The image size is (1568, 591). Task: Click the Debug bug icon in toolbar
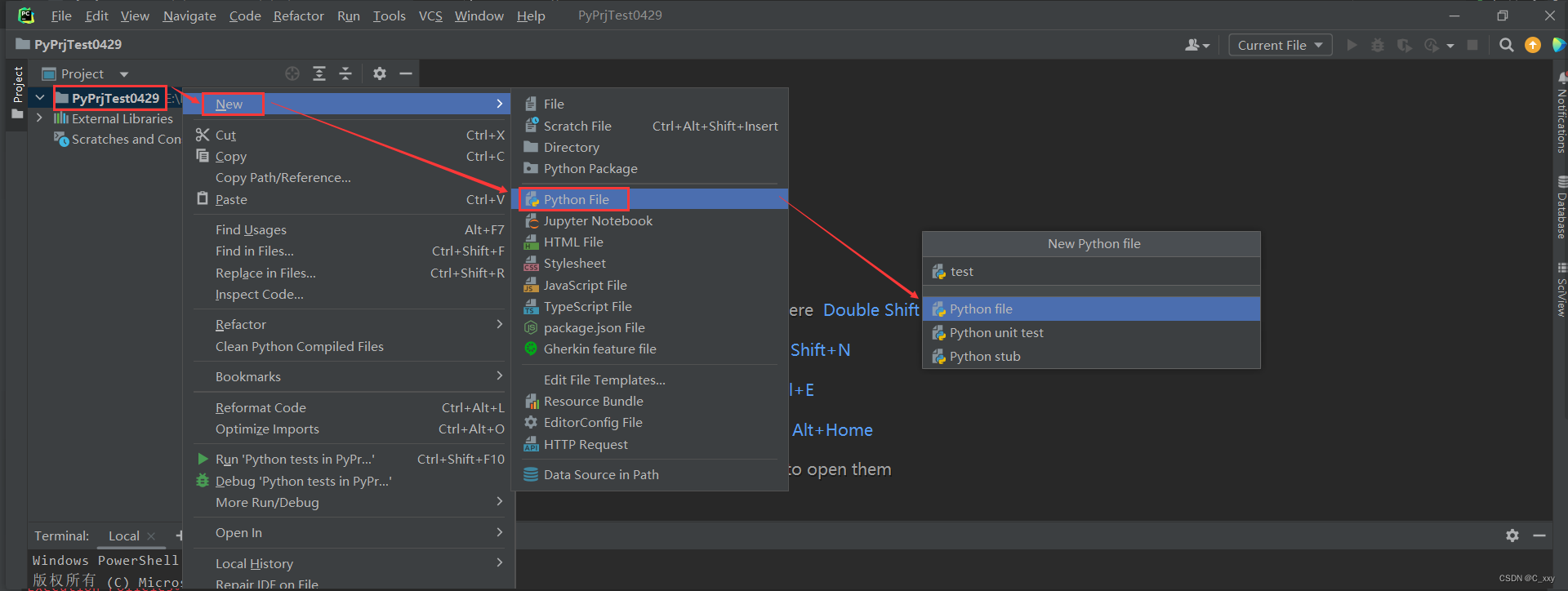point(1378,45)
